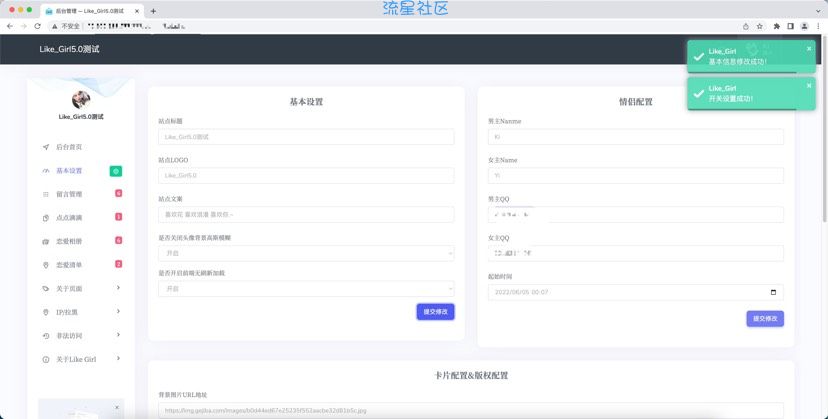The image size is (828, 419).
Task: Focus the 男主Name input field
Action: point(636,137)
